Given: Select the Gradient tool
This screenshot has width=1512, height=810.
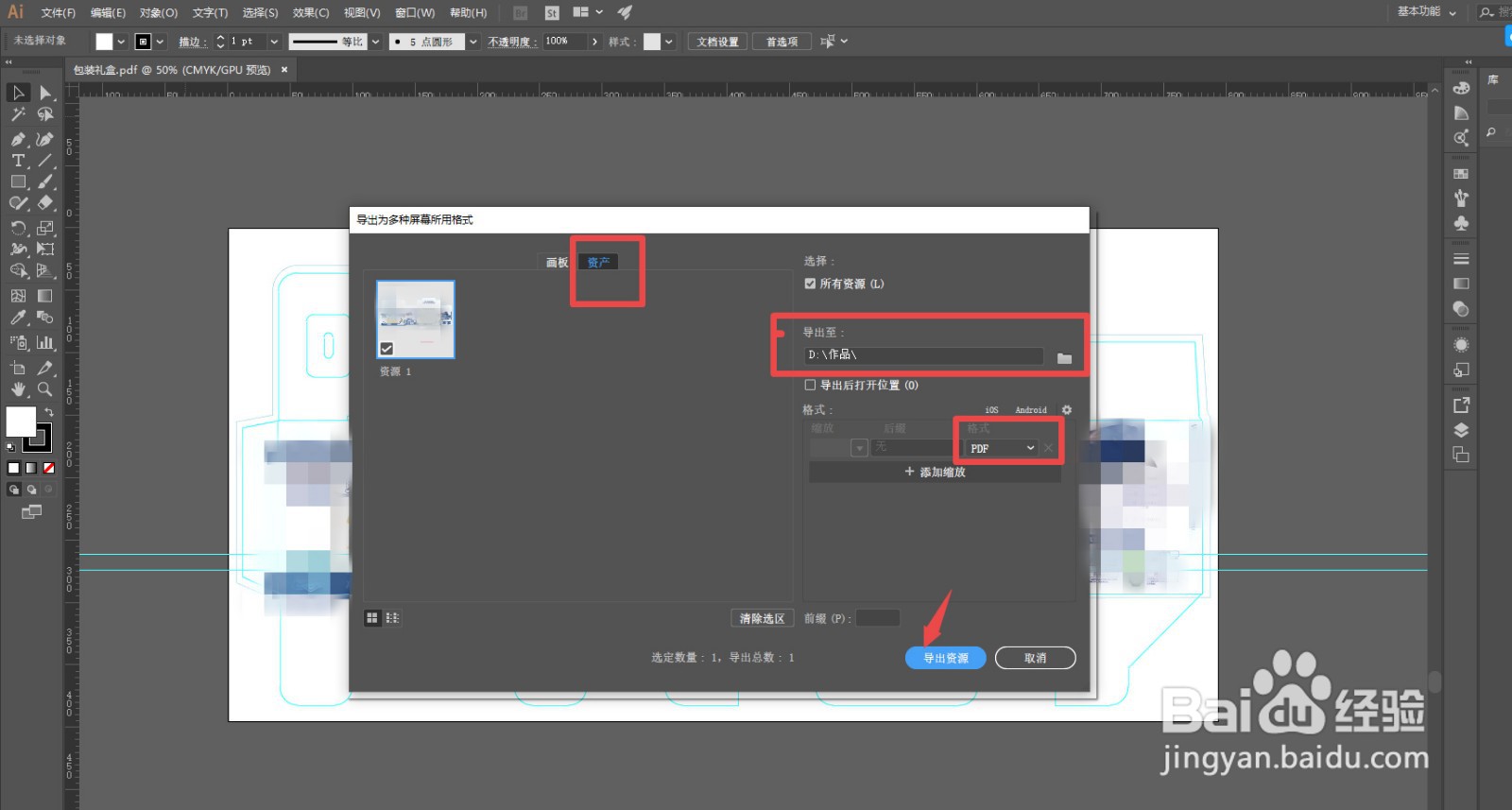Looking at the screenshot, I should click(x=45, y=296).
